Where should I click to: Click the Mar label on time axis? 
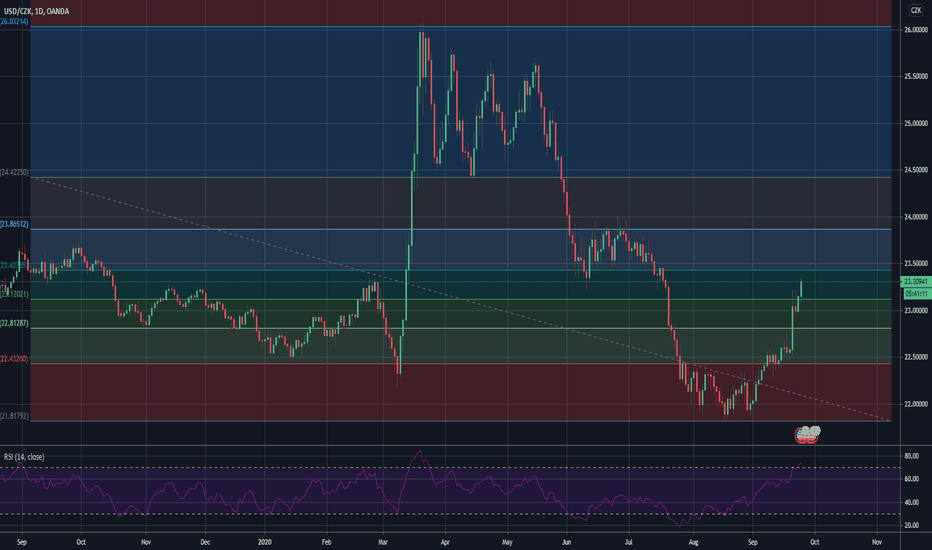click(383, 542)
